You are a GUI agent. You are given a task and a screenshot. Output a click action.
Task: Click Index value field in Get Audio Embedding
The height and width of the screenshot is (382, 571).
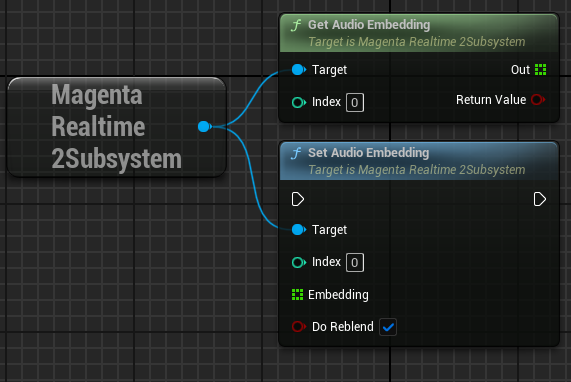coord(355,102)
